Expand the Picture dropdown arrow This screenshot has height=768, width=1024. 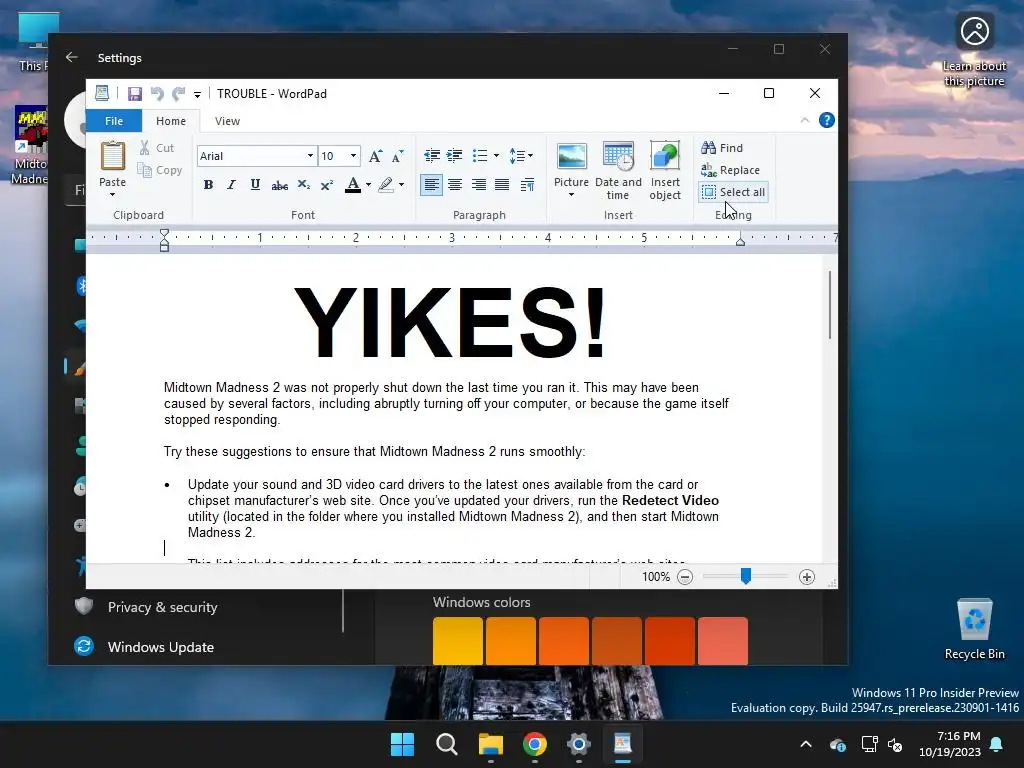click(571, 195)
